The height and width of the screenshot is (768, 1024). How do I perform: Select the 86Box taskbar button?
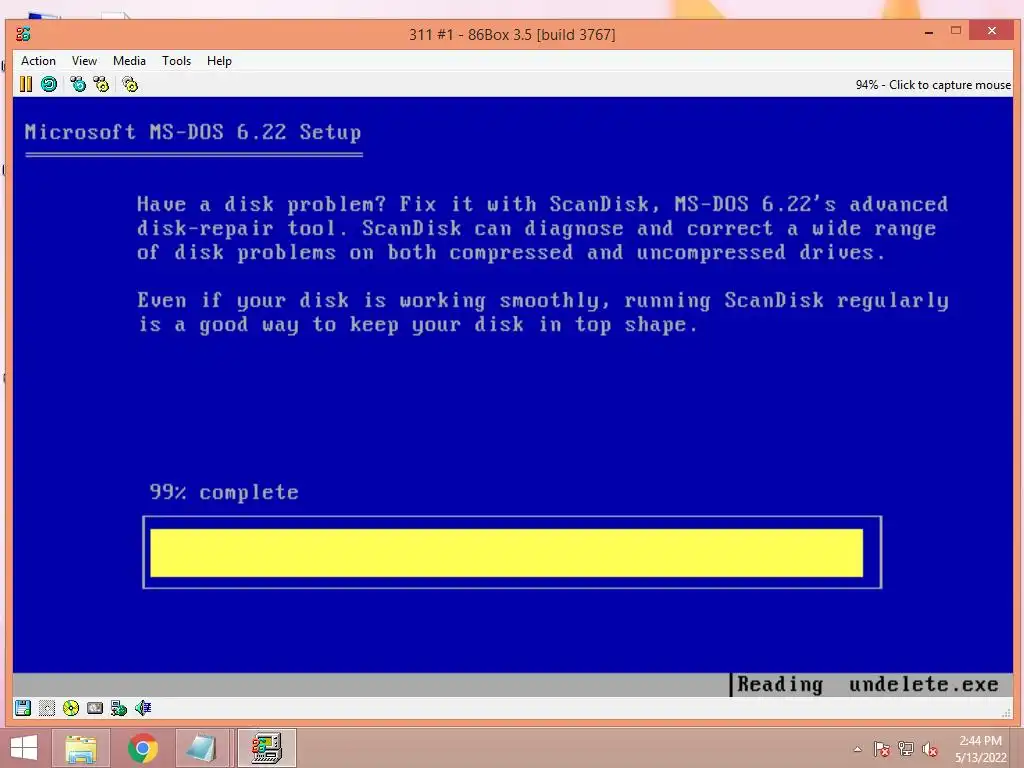[266, 748]
